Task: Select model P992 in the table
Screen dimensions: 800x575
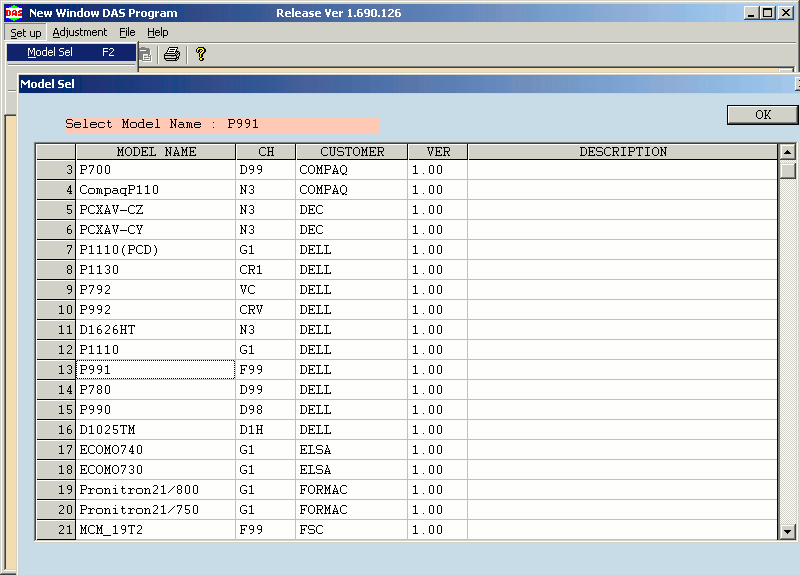Action: [156, 310]
